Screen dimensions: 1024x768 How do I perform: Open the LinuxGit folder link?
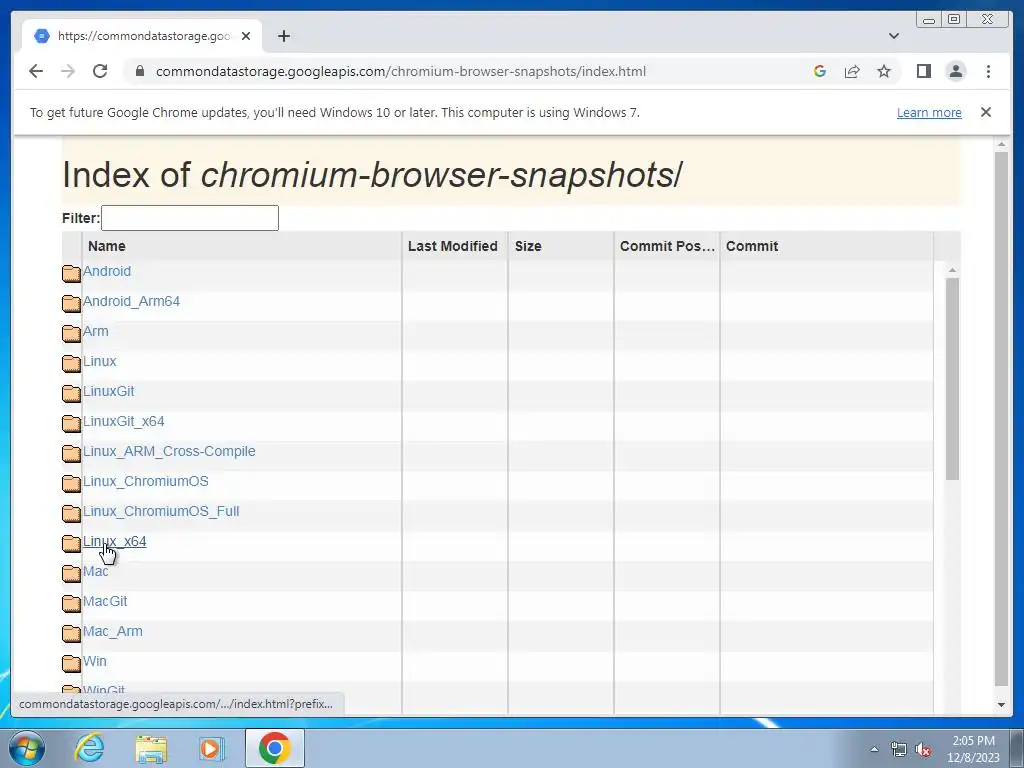click(108, 391)
